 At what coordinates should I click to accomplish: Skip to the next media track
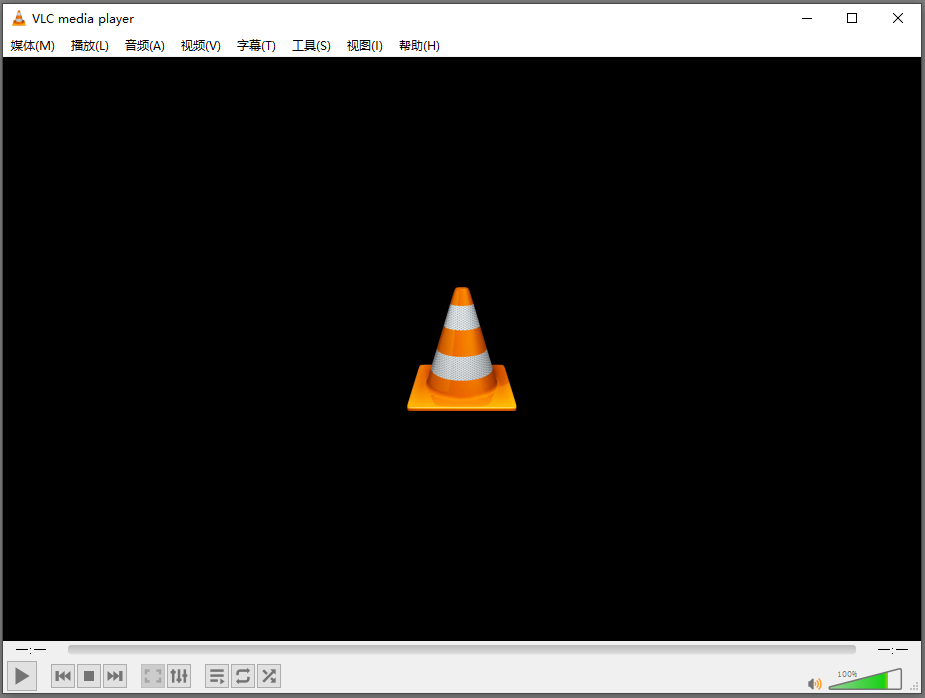pyautogui.click(x=115, y=676)
